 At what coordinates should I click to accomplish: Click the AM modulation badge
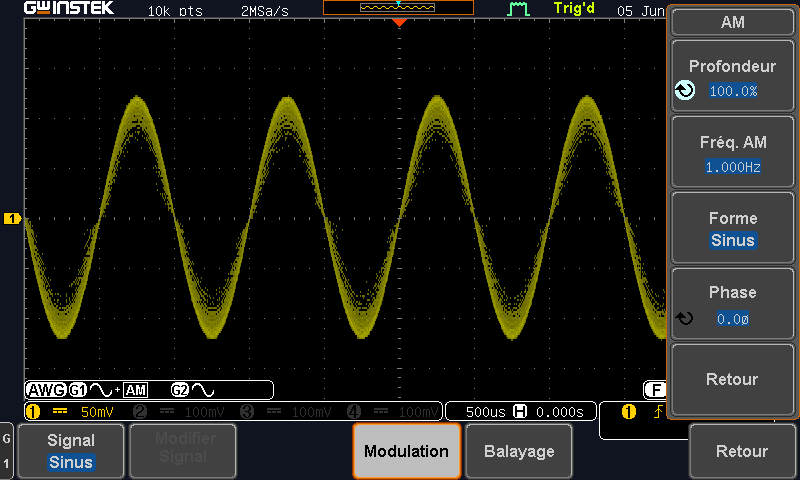point(136,390)
